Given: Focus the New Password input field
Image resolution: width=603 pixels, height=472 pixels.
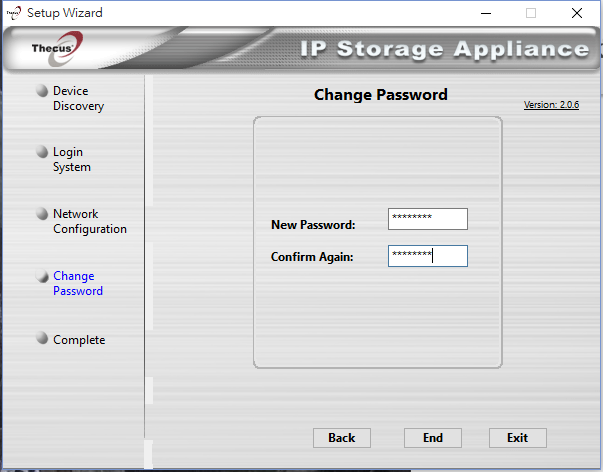Looking at the screenshot, I should coord(428,219).
